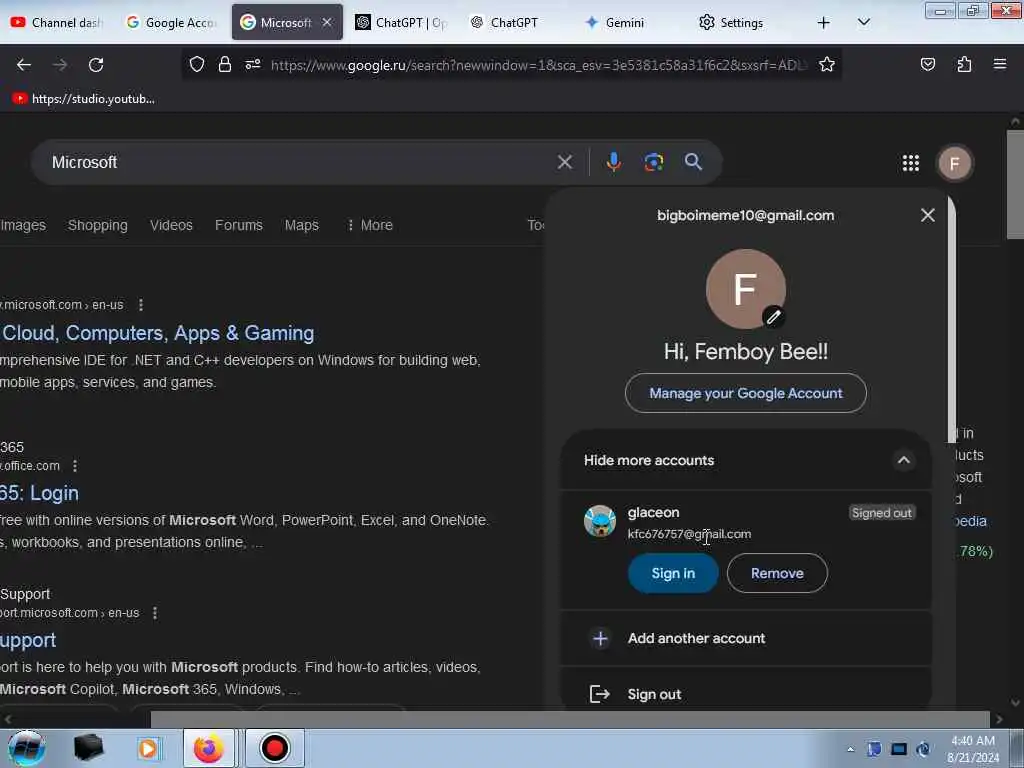Image resolution: width=1024 pixels, height=768 pixels.
Task: Click the red recorder icon in the taskbar
Action: [x=274, y=748]
